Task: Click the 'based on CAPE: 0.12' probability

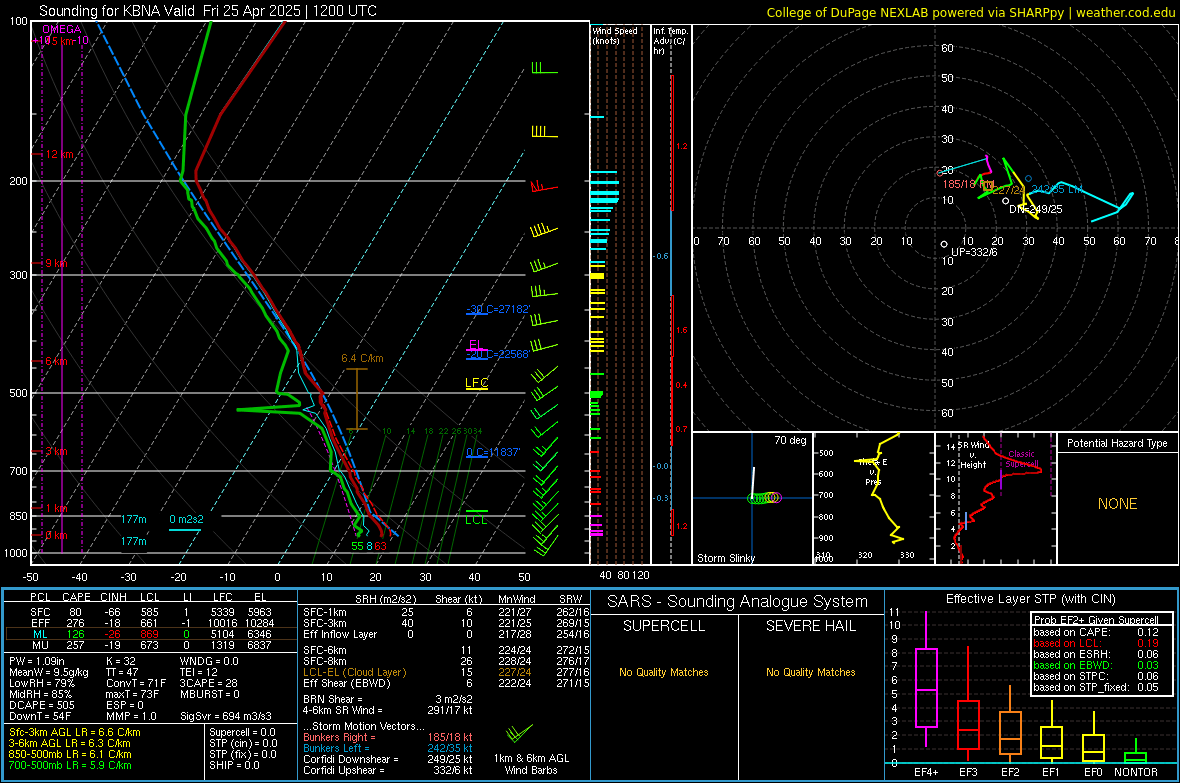Action: [x=1096, y=632]
